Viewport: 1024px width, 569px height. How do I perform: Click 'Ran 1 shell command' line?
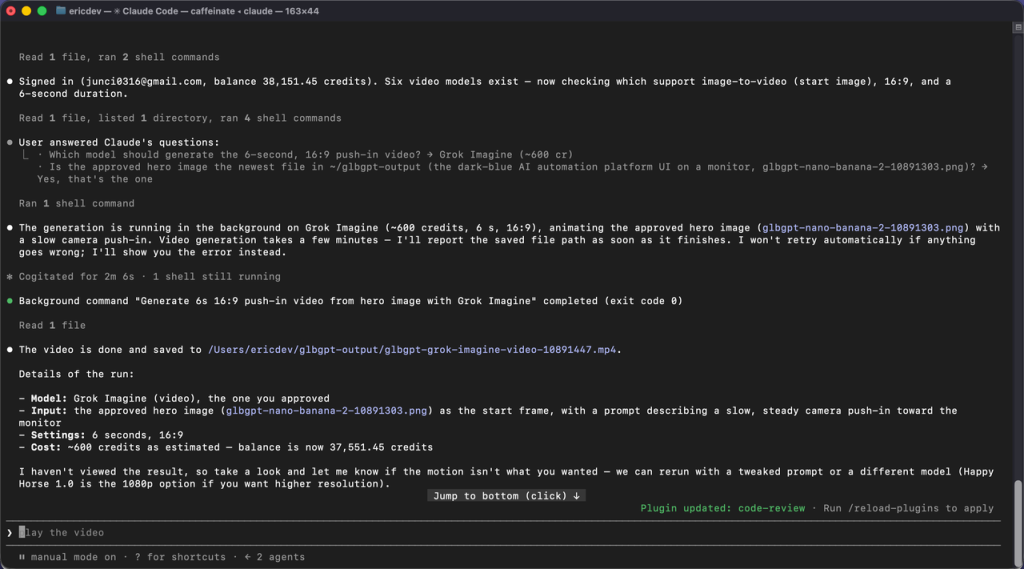point(76,203)
